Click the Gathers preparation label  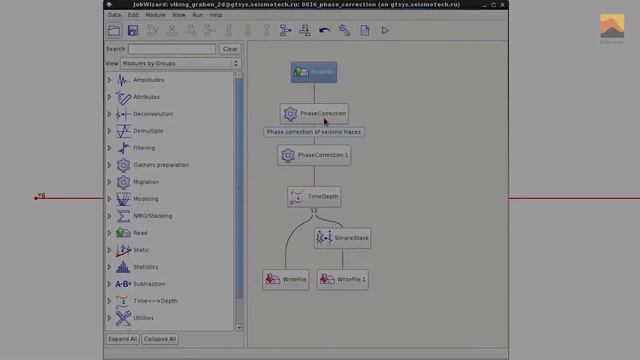click(x=161, y=165)
